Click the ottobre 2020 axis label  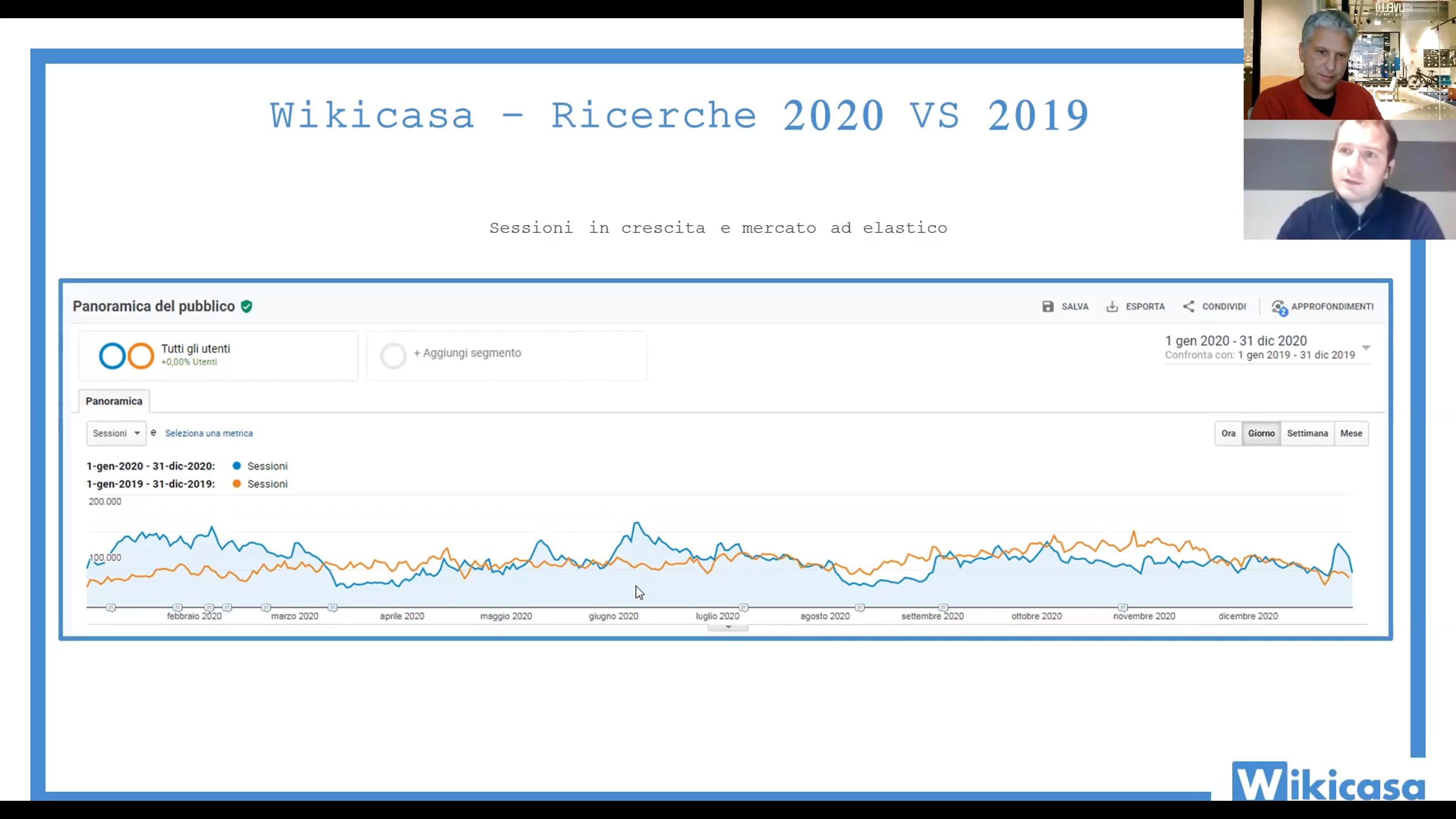click(x=1037, y=616)
